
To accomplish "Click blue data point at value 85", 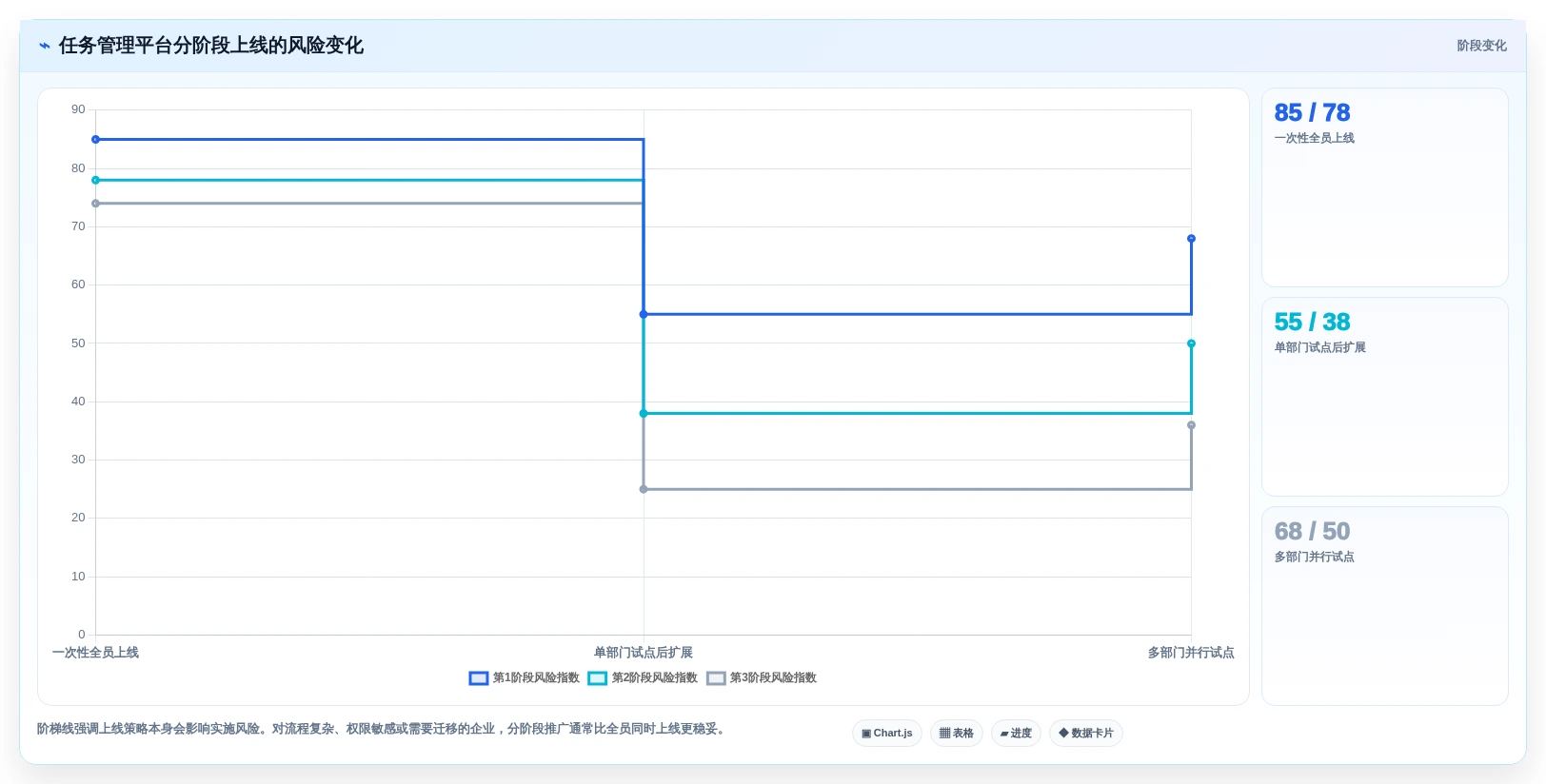I will point(95,140).
